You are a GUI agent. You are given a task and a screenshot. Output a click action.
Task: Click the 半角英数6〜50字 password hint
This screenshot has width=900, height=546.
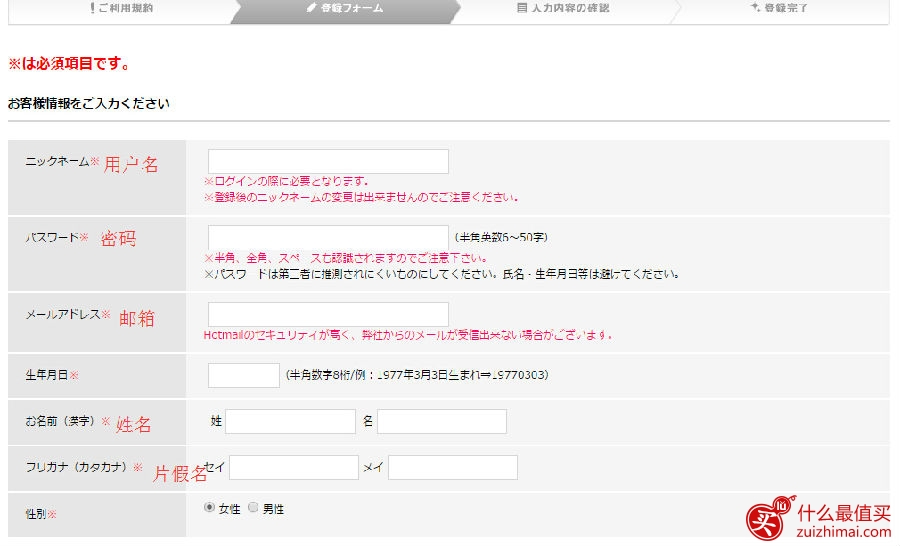point(501,237)
